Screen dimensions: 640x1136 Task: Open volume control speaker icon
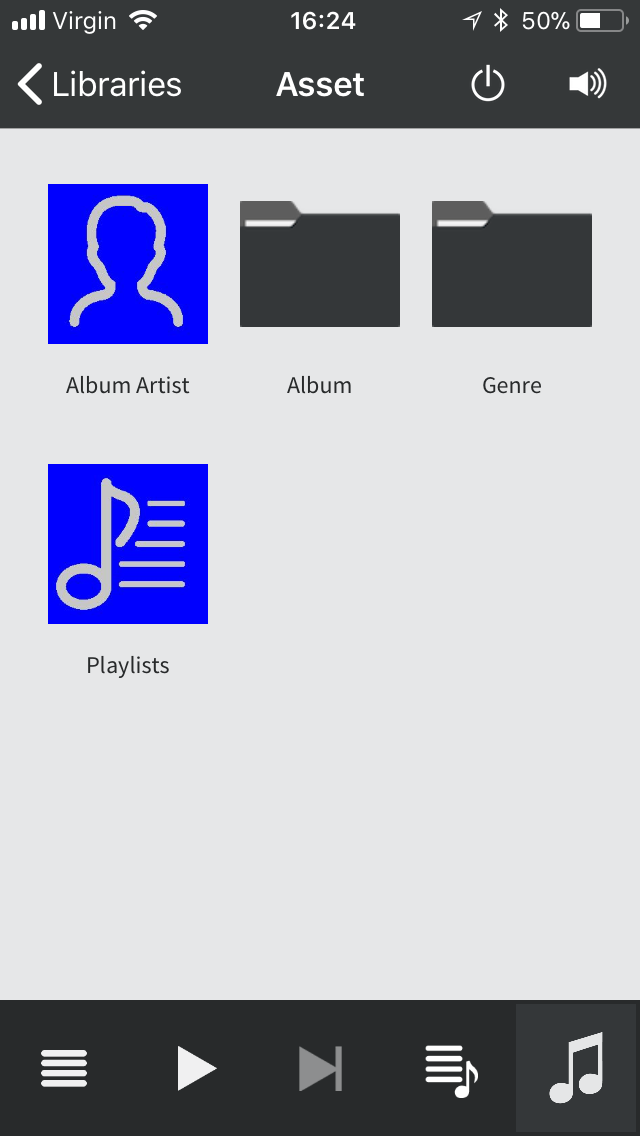point(587,85)
